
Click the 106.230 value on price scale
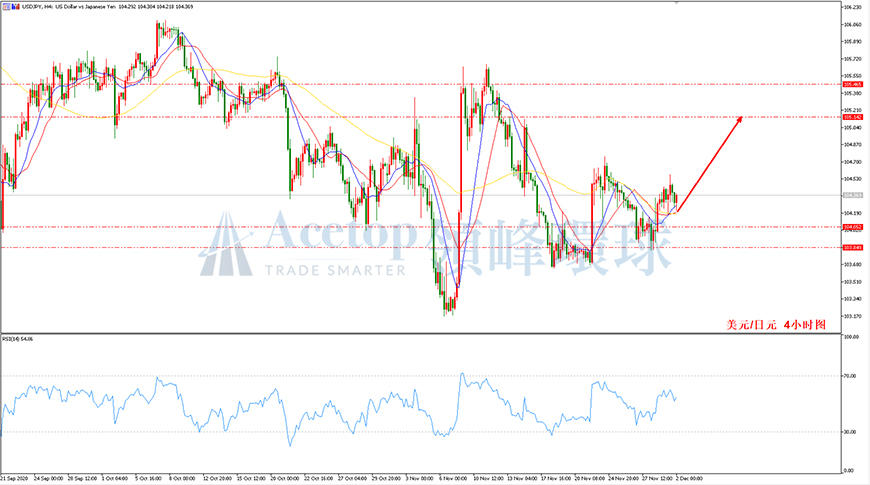click(852, 7)
